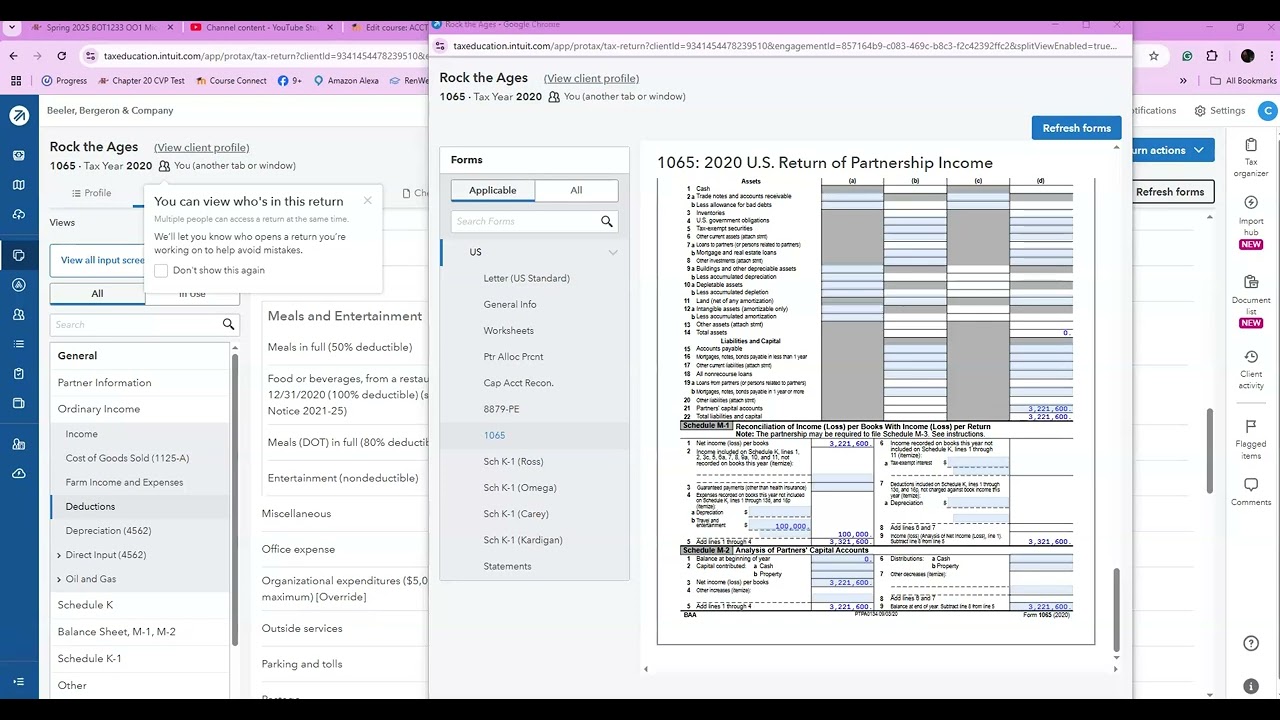Viewport: 1280px width, 720px height.
Task: Expand the Oil and Gas item
Action: click(59, 579)
